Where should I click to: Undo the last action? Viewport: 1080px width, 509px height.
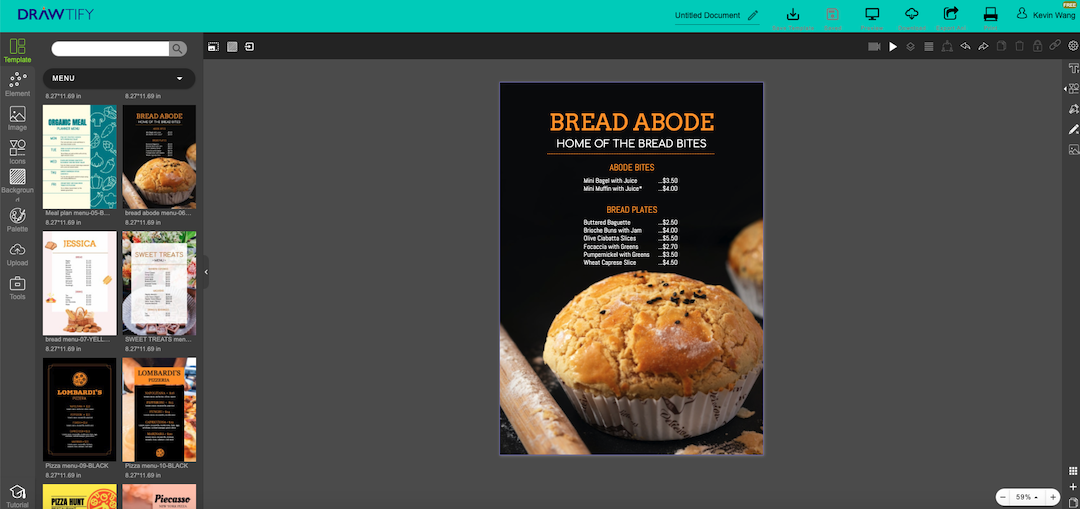tap(965, 47)
